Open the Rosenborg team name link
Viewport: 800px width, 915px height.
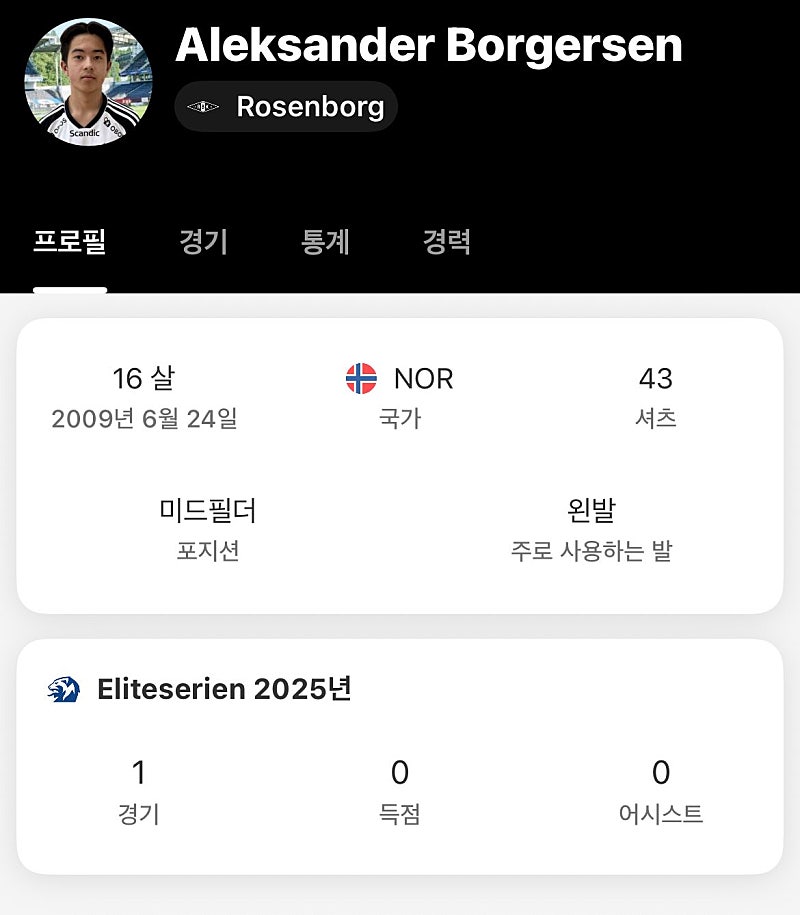310,107
